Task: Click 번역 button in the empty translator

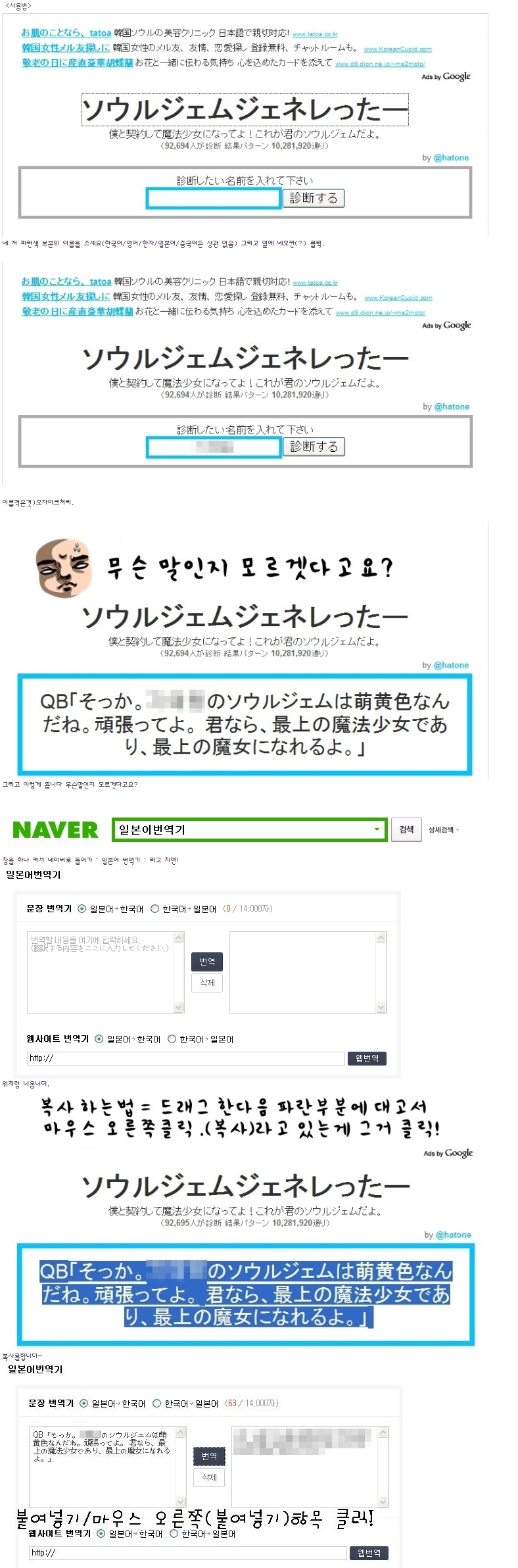Action: click(x=207, y=962)
